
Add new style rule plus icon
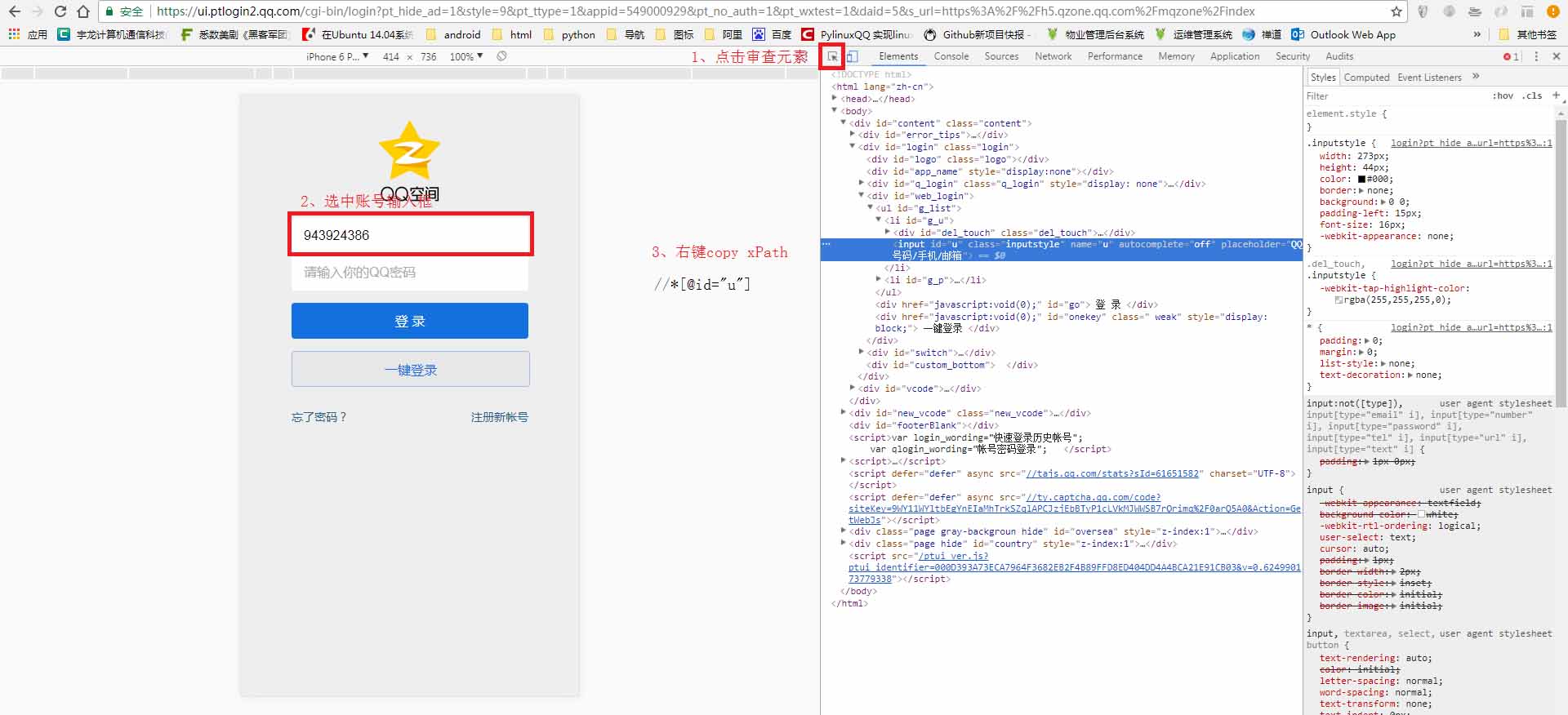(x=1556, y=95)
